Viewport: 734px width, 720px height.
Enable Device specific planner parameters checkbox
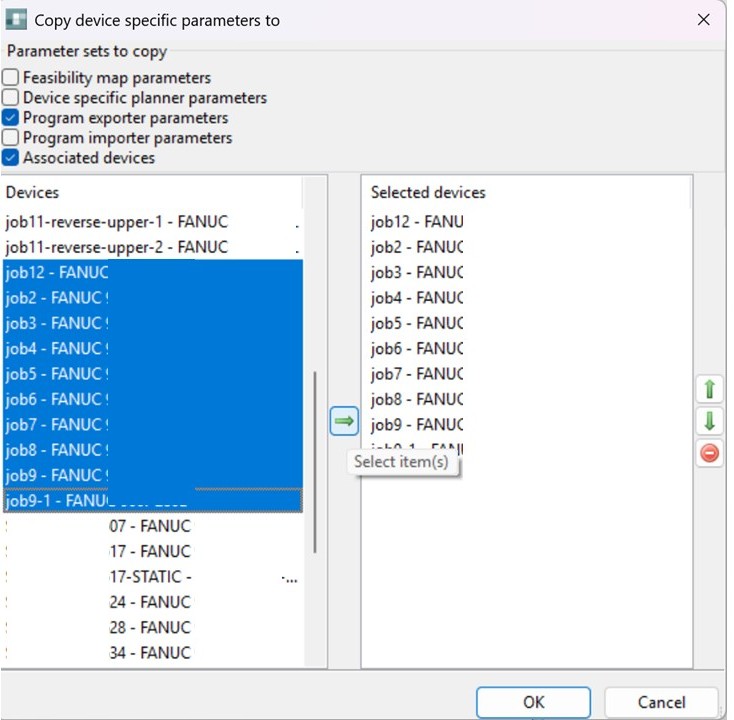click(11, 98)
